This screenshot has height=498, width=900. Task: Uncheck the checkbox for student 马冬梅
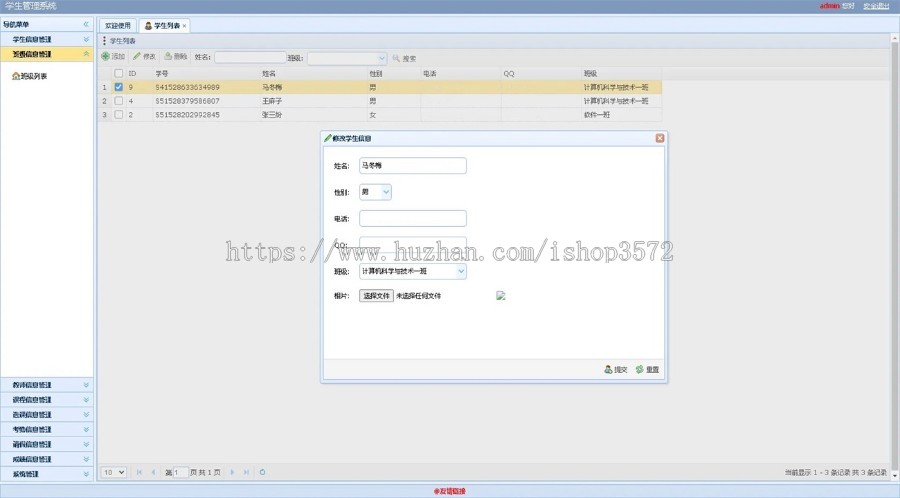tap(119, 87)
